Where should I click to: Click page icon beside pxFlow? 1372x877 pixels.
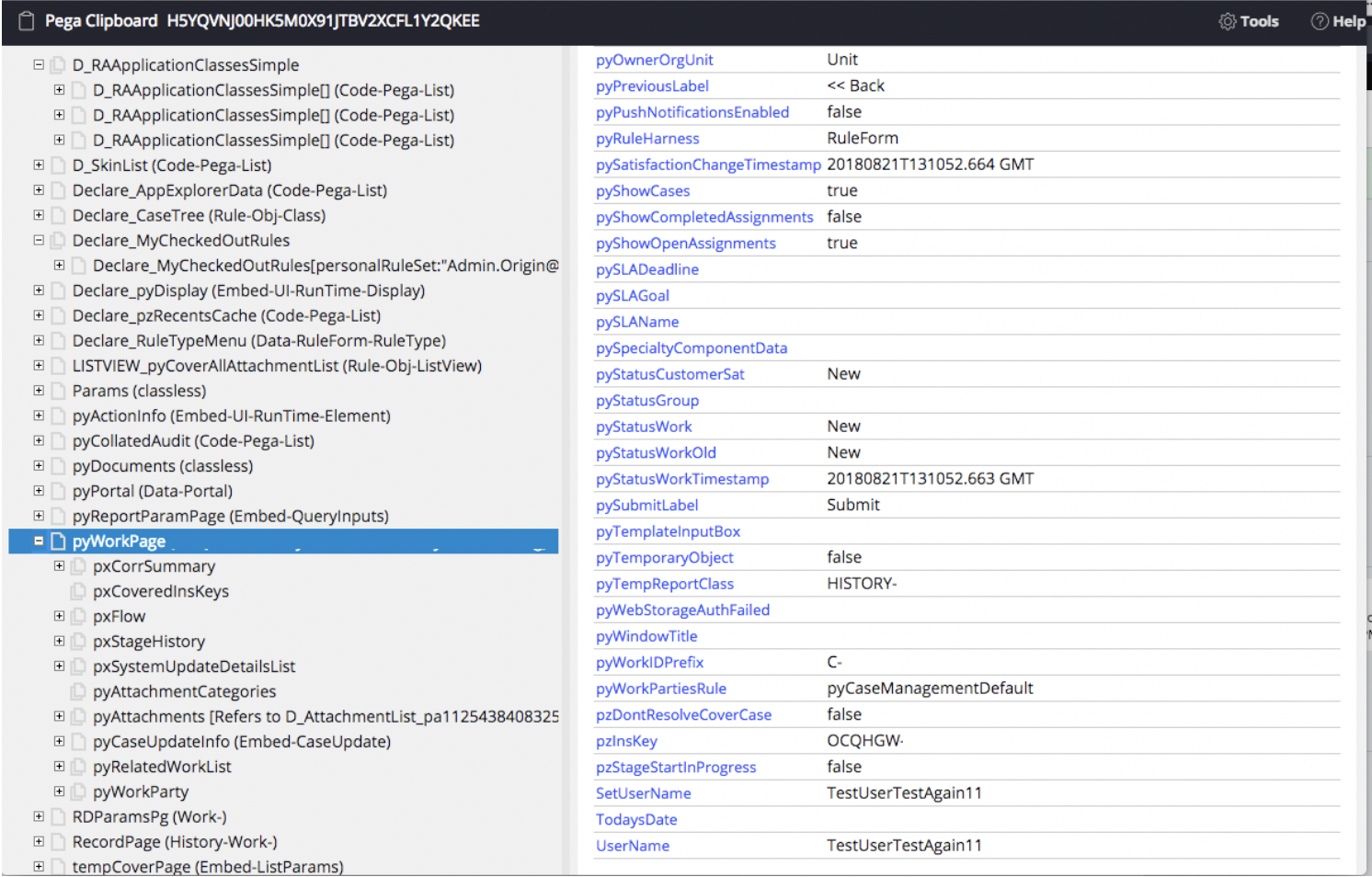point(79,616)
